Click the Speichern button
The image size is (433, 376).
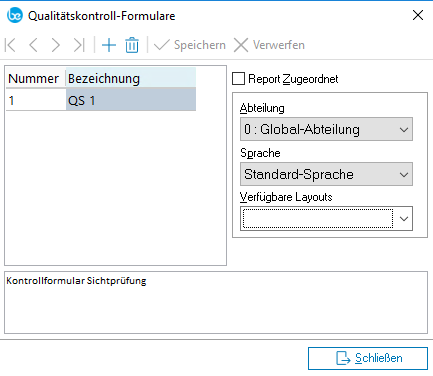click(x=190, y=45)
